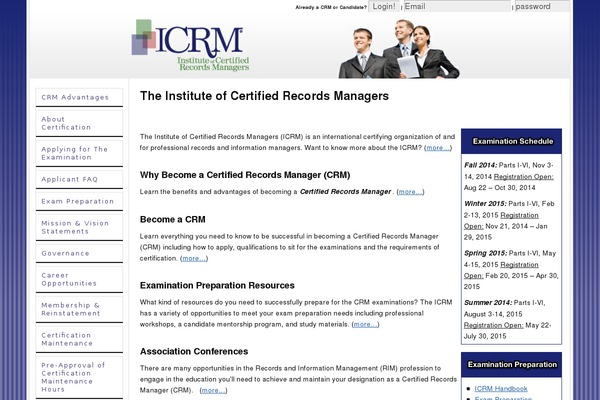Click the Examination Schedule panel header
600x400 pixels.
click(x=511, y=141)
